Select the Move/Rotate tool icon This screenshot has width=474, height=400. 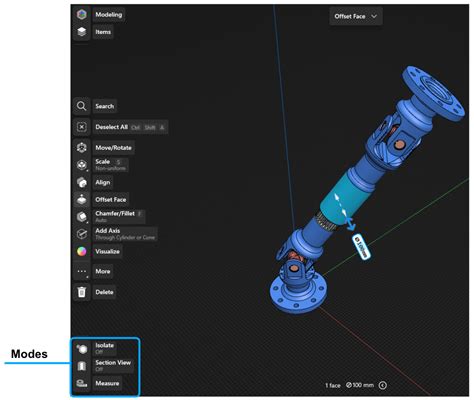(82, 148)
